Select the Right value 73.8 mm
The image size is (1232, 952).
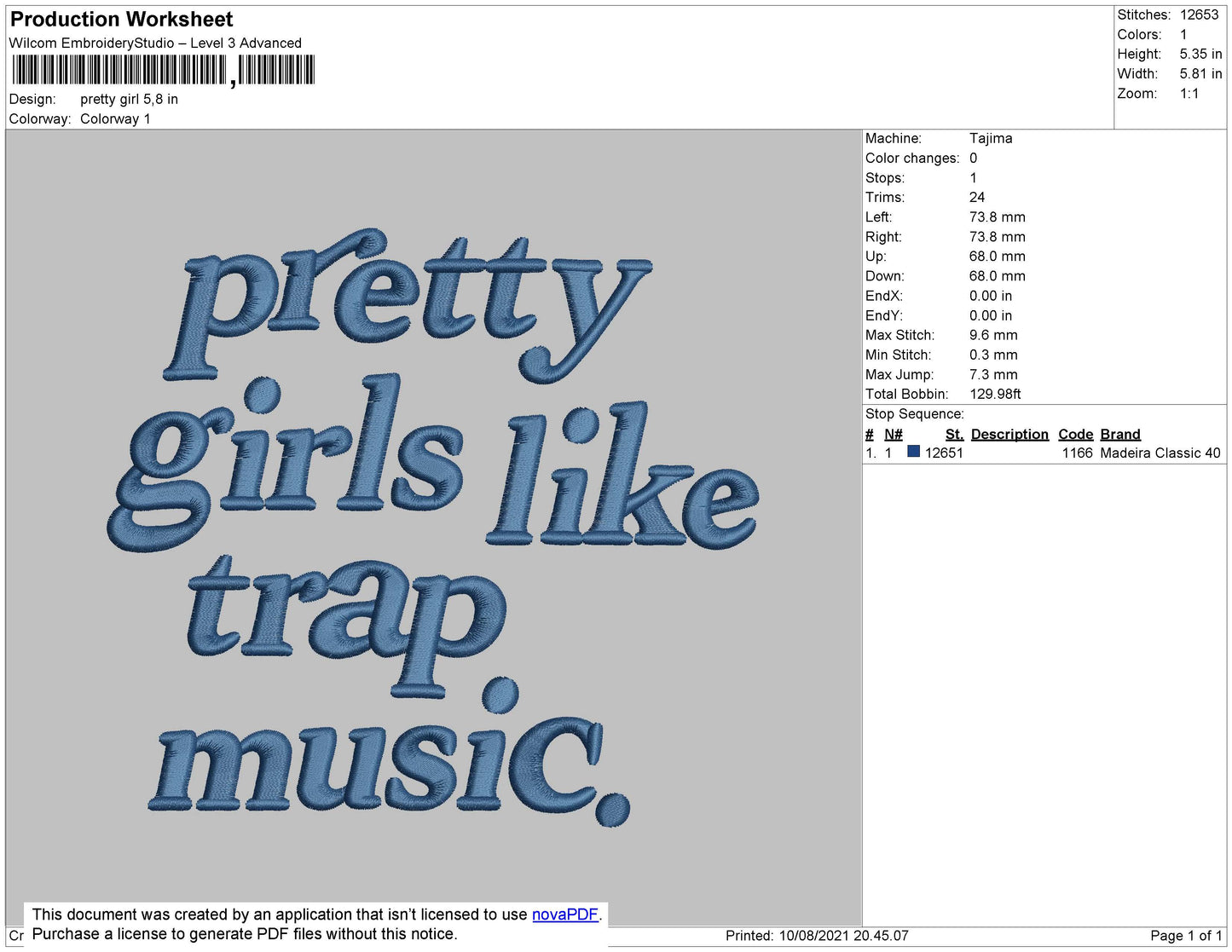coord(997,237)
